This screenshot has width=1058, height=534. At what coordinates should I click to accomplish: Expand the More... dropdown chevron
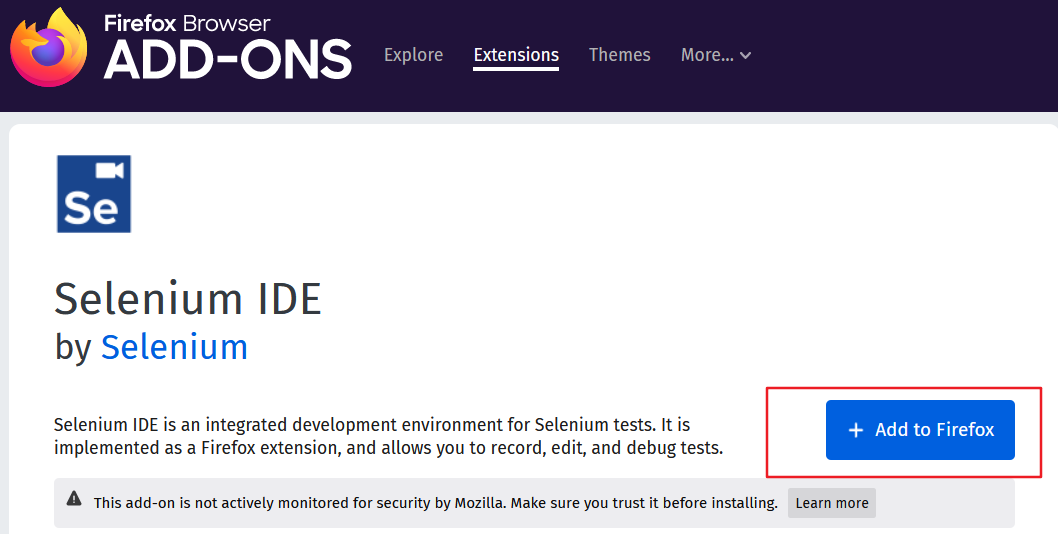click(x=746, y=56)
